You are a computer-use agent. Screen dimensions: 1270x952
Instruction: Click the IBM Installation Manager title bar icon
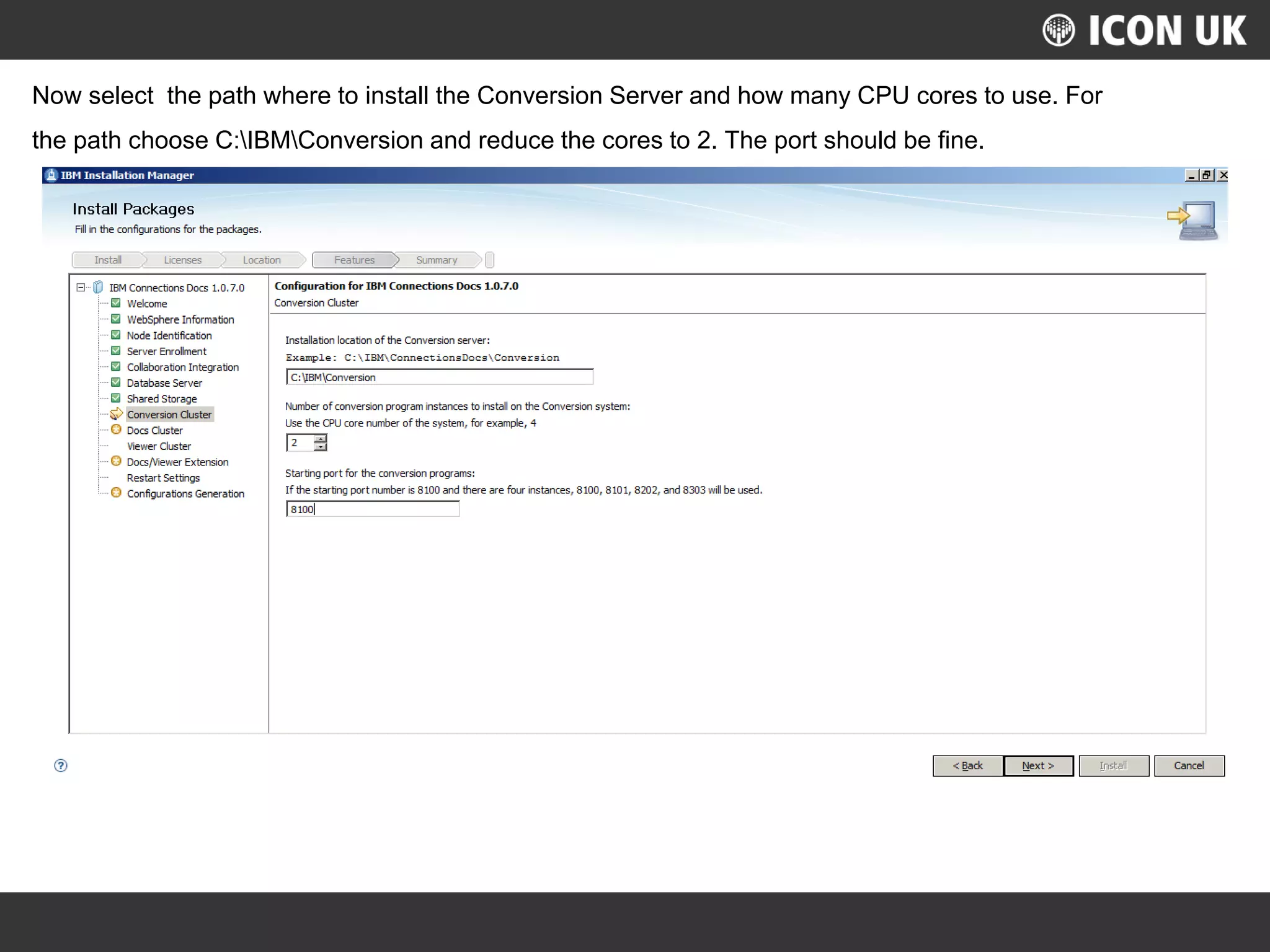point(51,175)
